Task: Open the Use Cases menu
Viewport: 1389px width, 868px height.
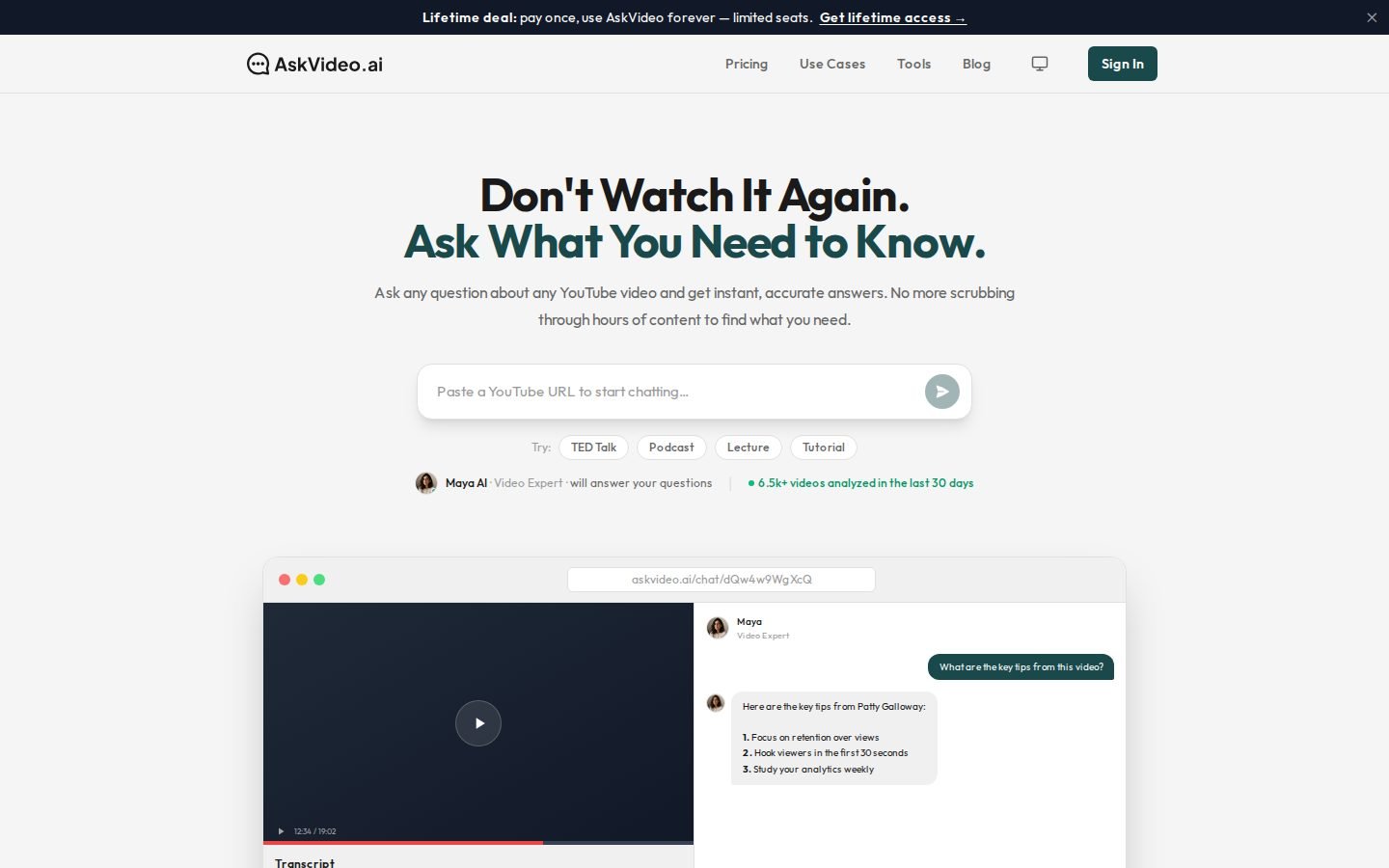Action: (x=832, y=64)
